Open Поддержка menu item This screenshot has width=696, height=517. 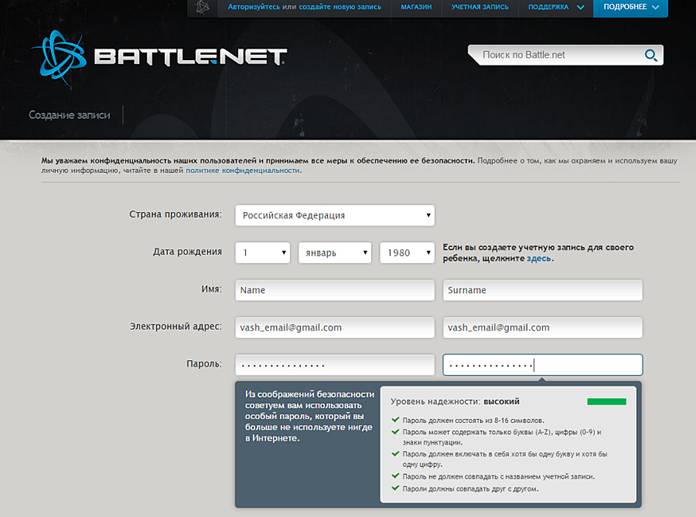(548, 7)
